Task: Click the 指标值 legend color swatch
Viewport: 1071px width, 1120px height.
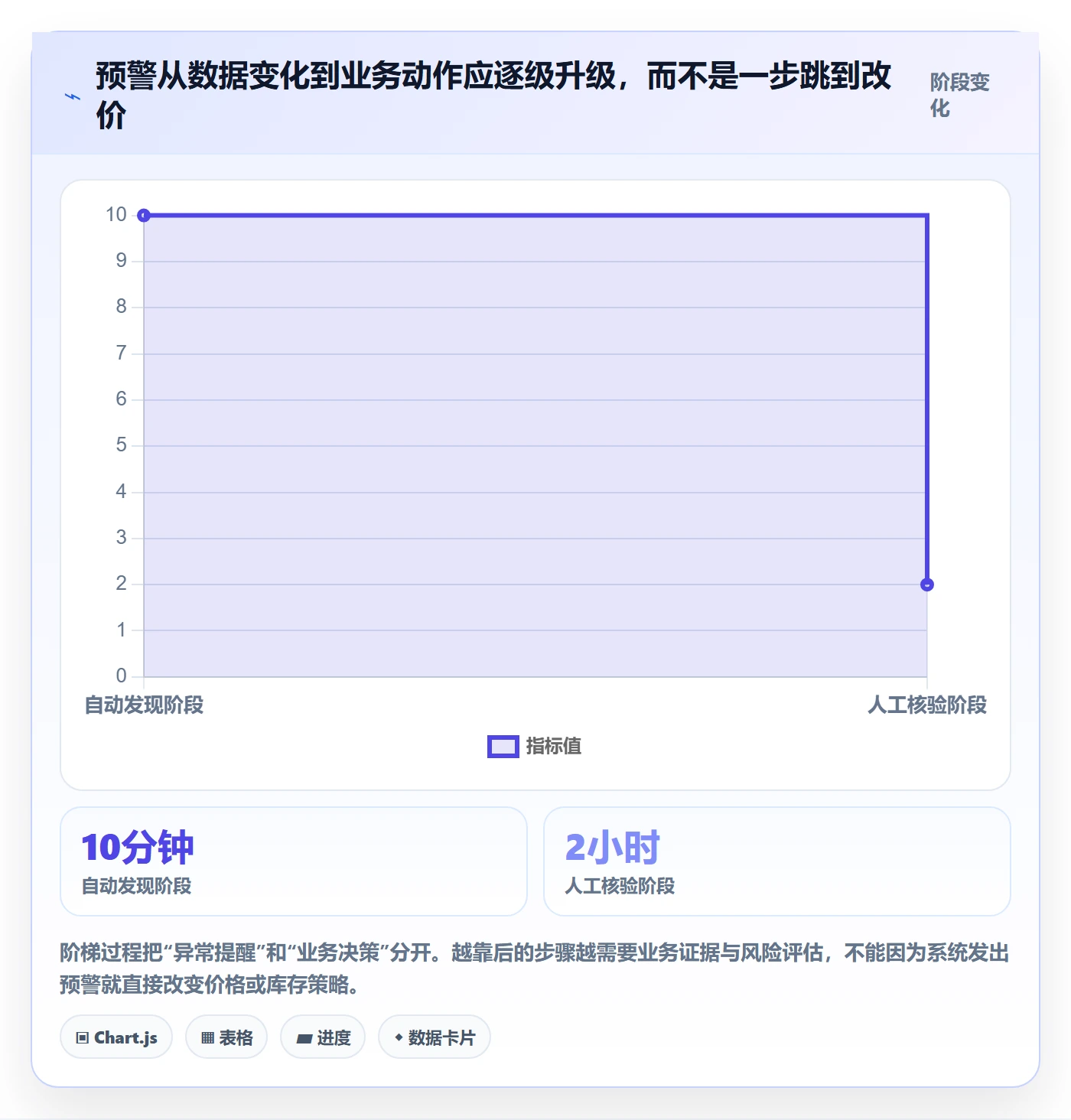Action: click(503, 747)
